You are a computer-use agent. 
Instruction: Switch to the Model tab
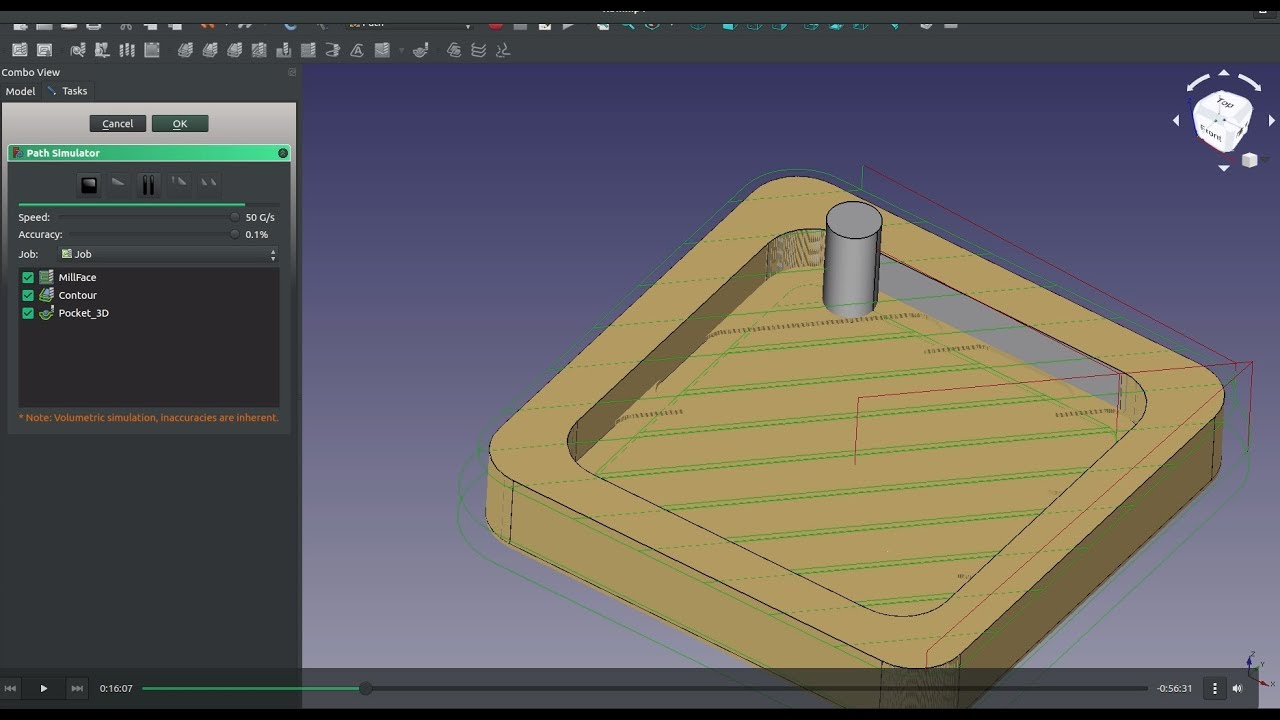[20, 91]
